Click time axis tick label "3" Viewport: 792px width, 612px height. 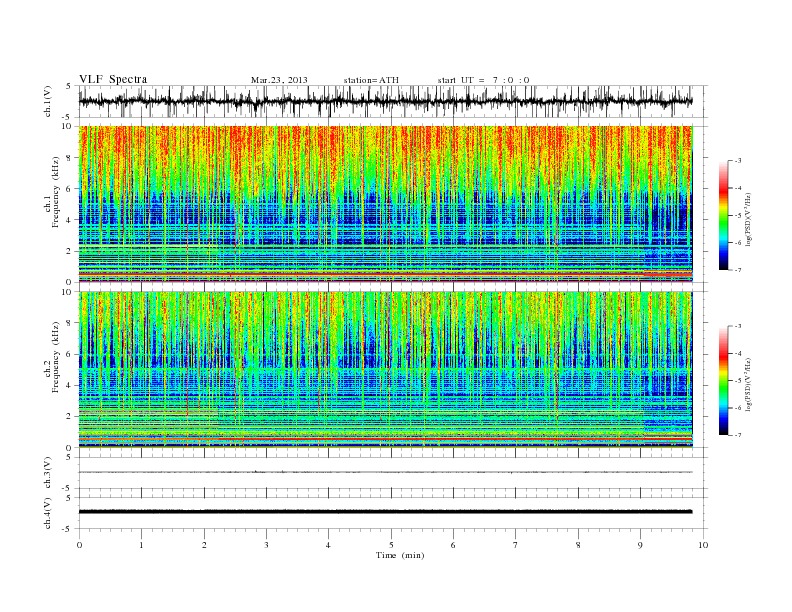tap(266, 545)
